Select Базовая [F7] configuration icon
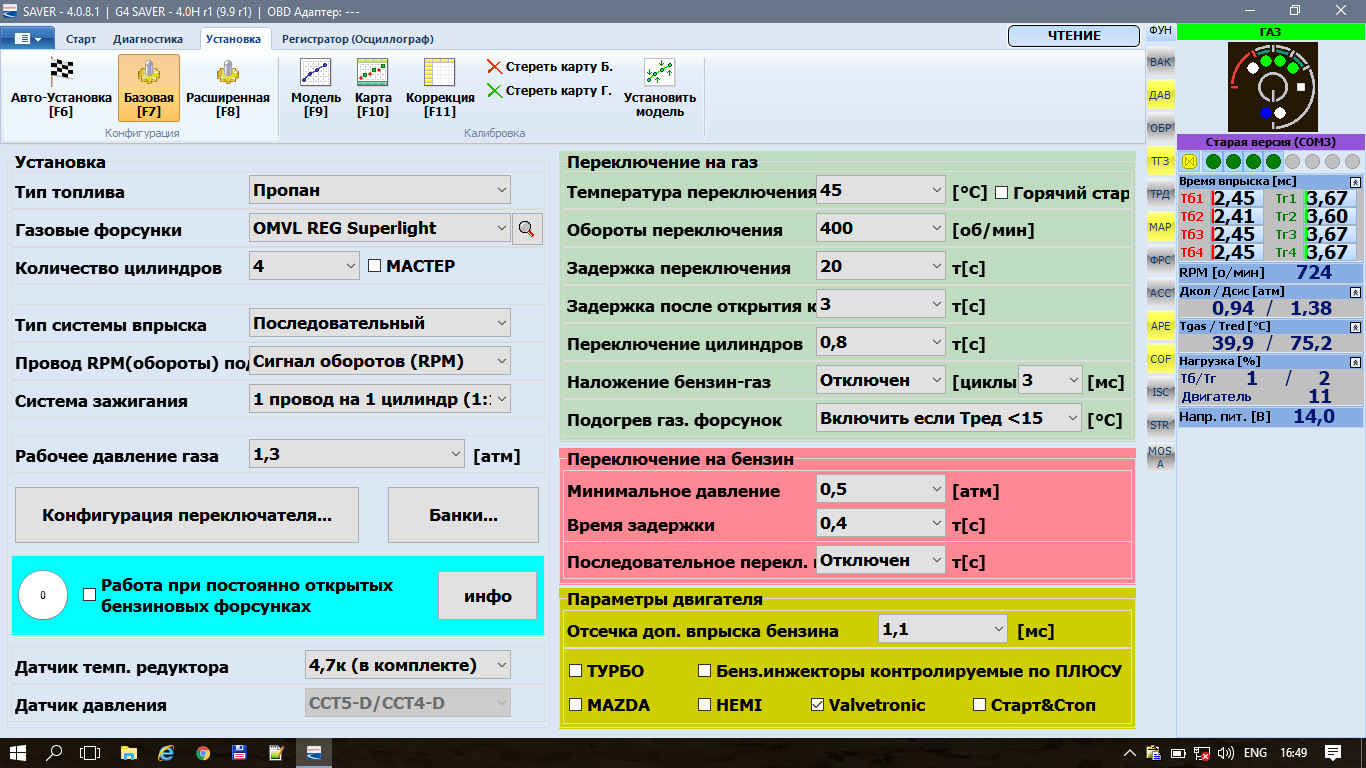The width and height of the screenshot is (1366, 768). pyautogui.click(x=149, y=87)
